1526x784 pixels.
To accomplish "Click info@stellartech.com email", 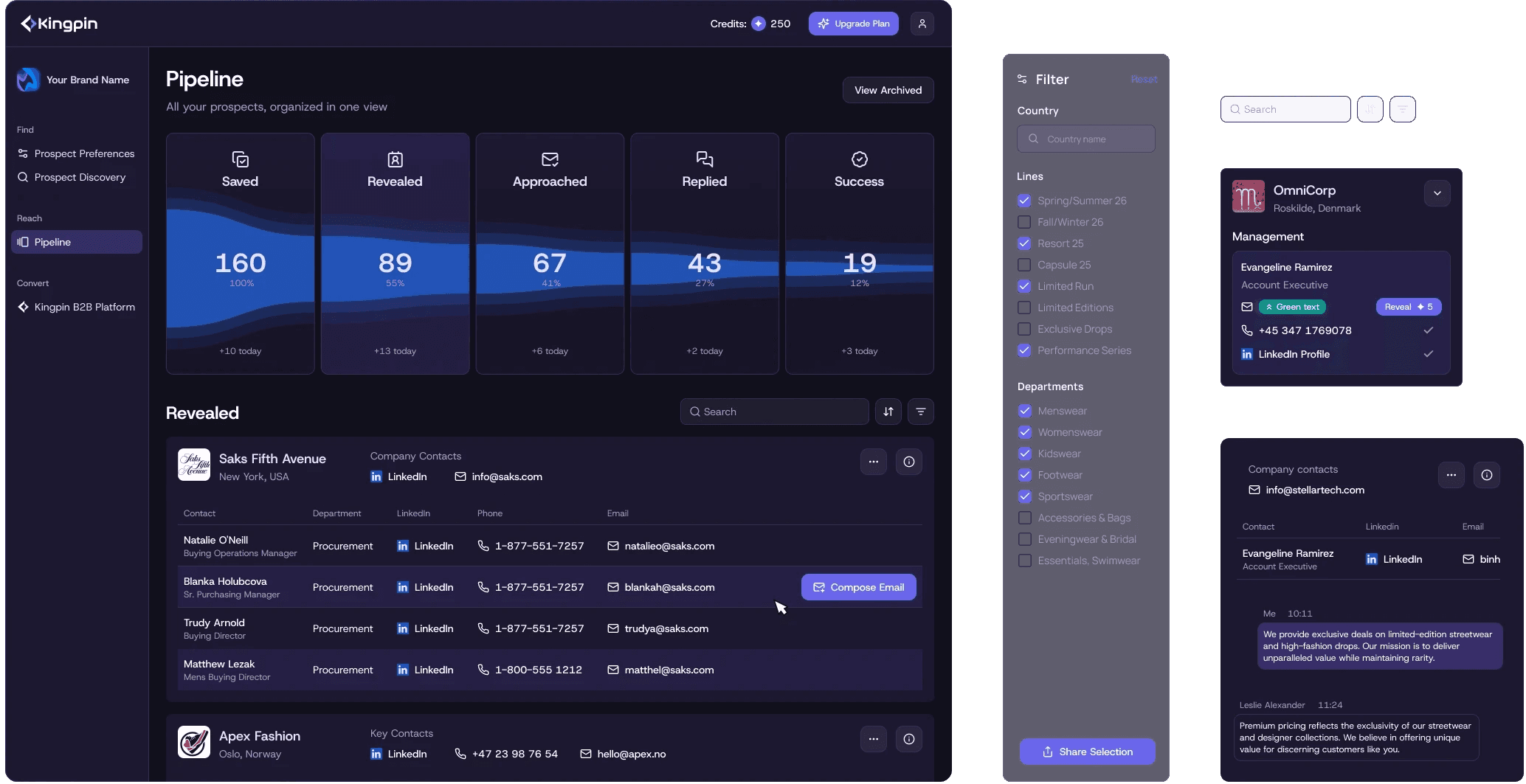I will pyautogui.click(x=1315, y=490).
